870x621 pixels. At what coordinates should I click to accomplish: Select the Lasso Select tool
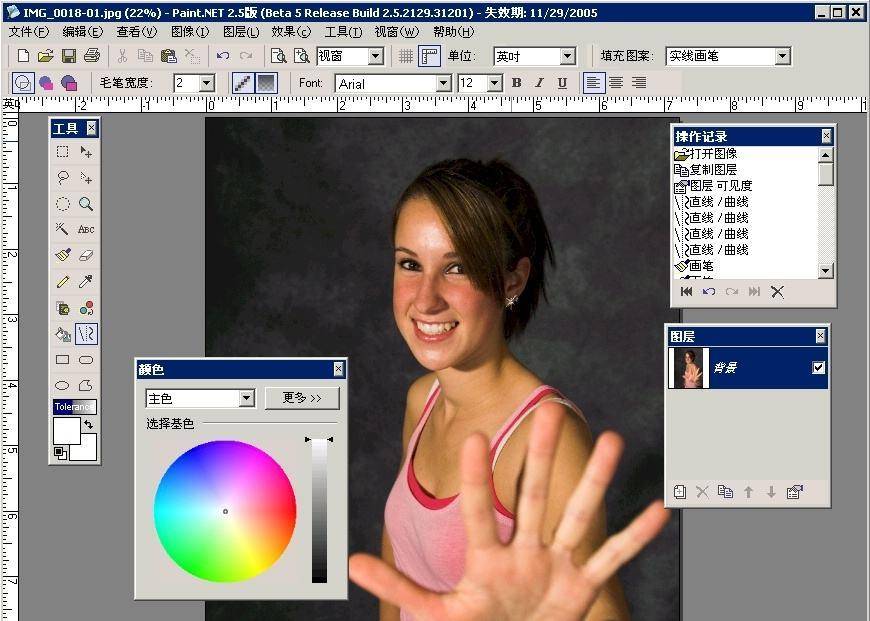click(63, 178)
